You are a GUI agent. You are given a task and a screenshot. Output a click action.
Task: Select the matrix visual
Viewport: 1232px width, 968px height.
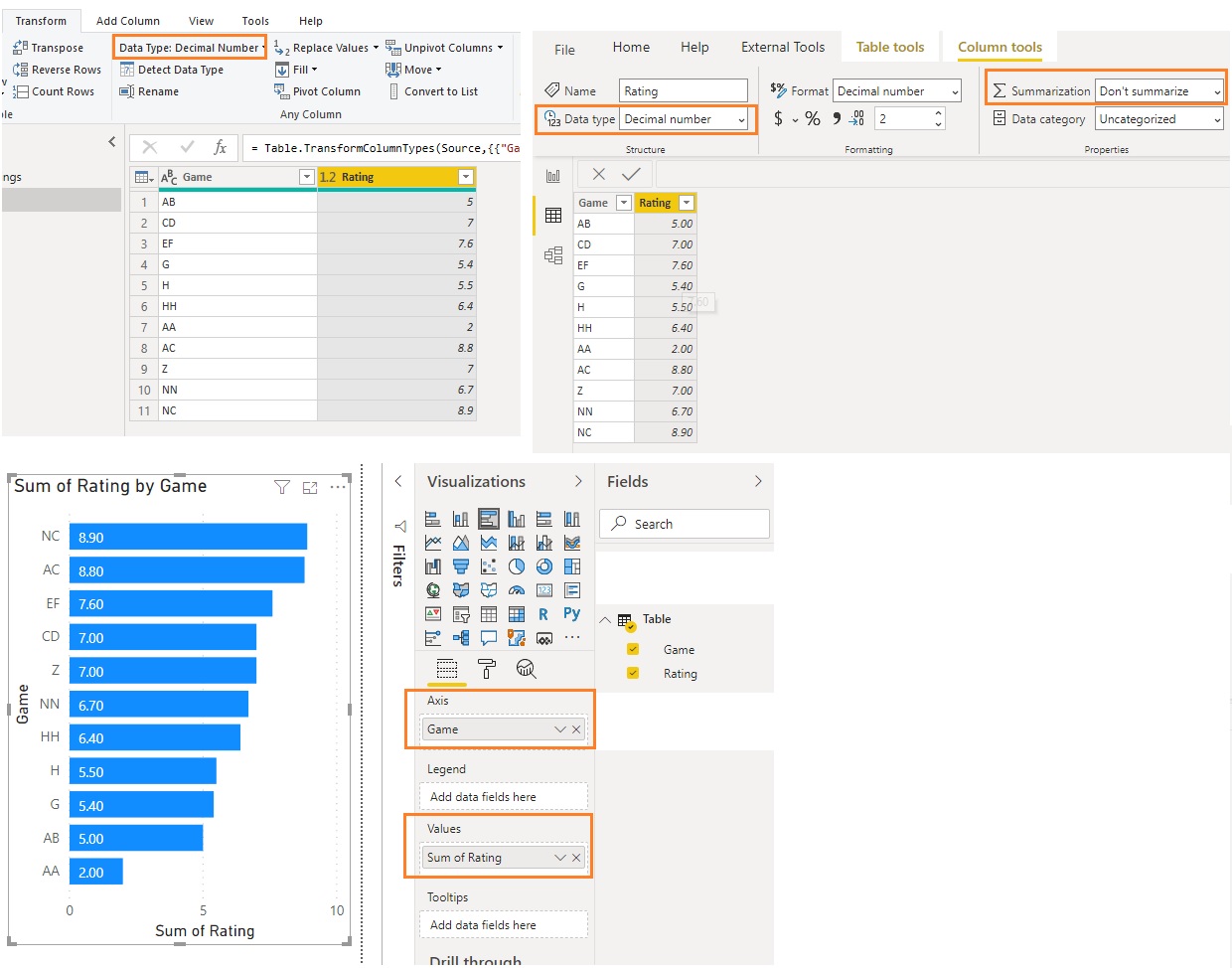pyautogui.click(x=517, y=614)
